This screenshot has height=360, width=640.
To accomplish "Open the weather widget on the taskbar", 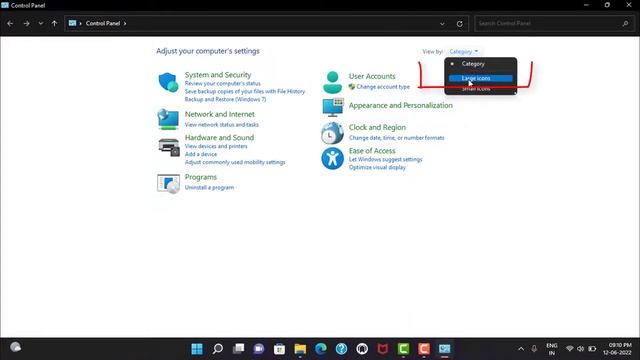I will click(16, 347).
